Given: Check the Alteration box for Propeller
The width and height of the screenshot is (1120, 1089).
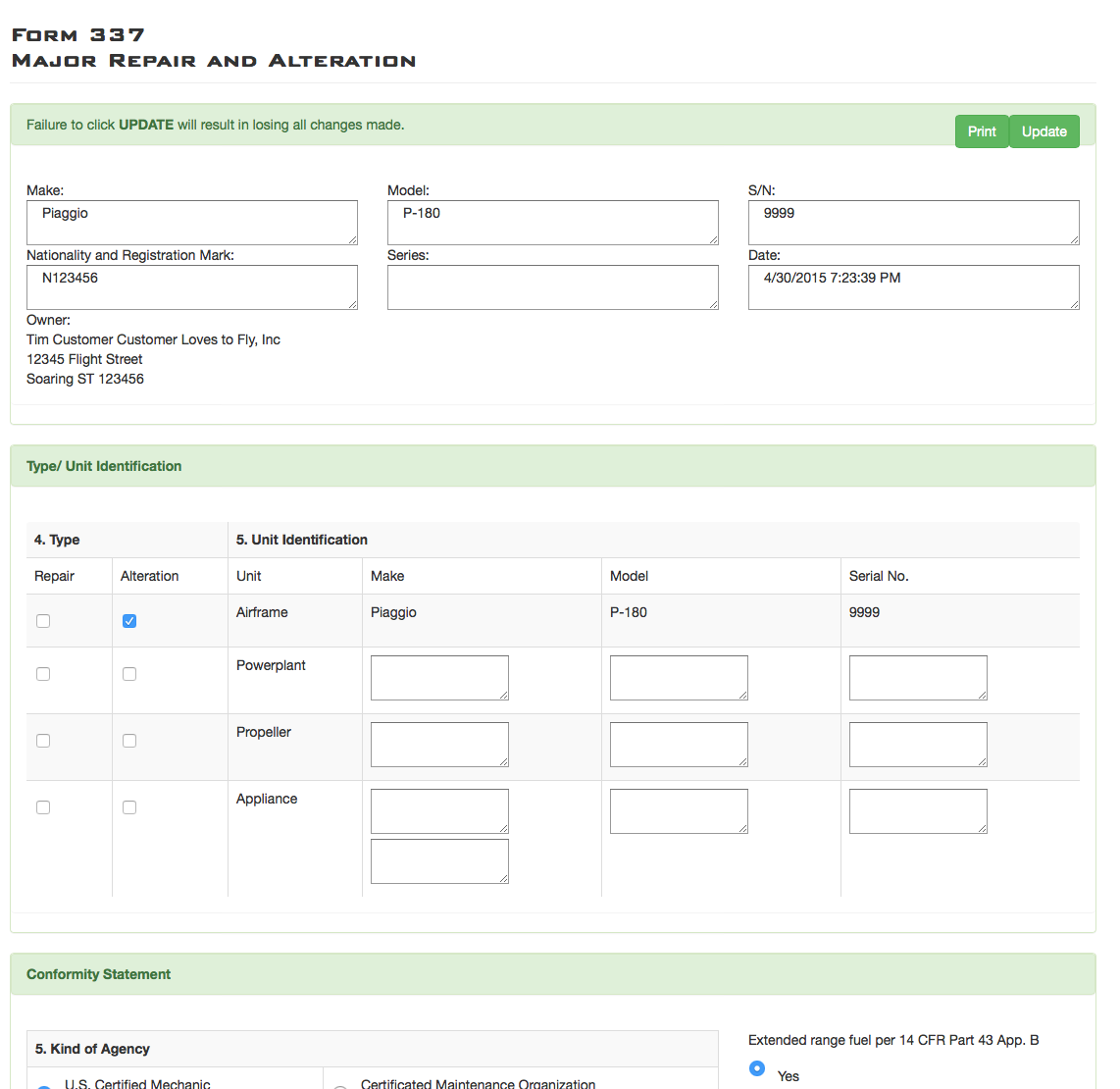Looking at the screenshot, I should point(129,741).
